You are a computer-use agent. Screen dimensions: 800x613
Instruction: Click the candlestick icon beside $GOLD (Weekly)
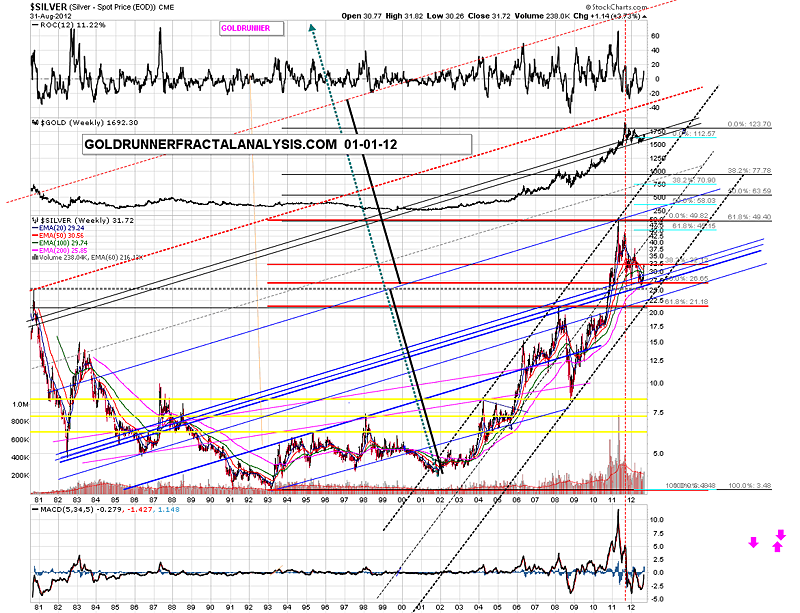(x=35, y=122)
